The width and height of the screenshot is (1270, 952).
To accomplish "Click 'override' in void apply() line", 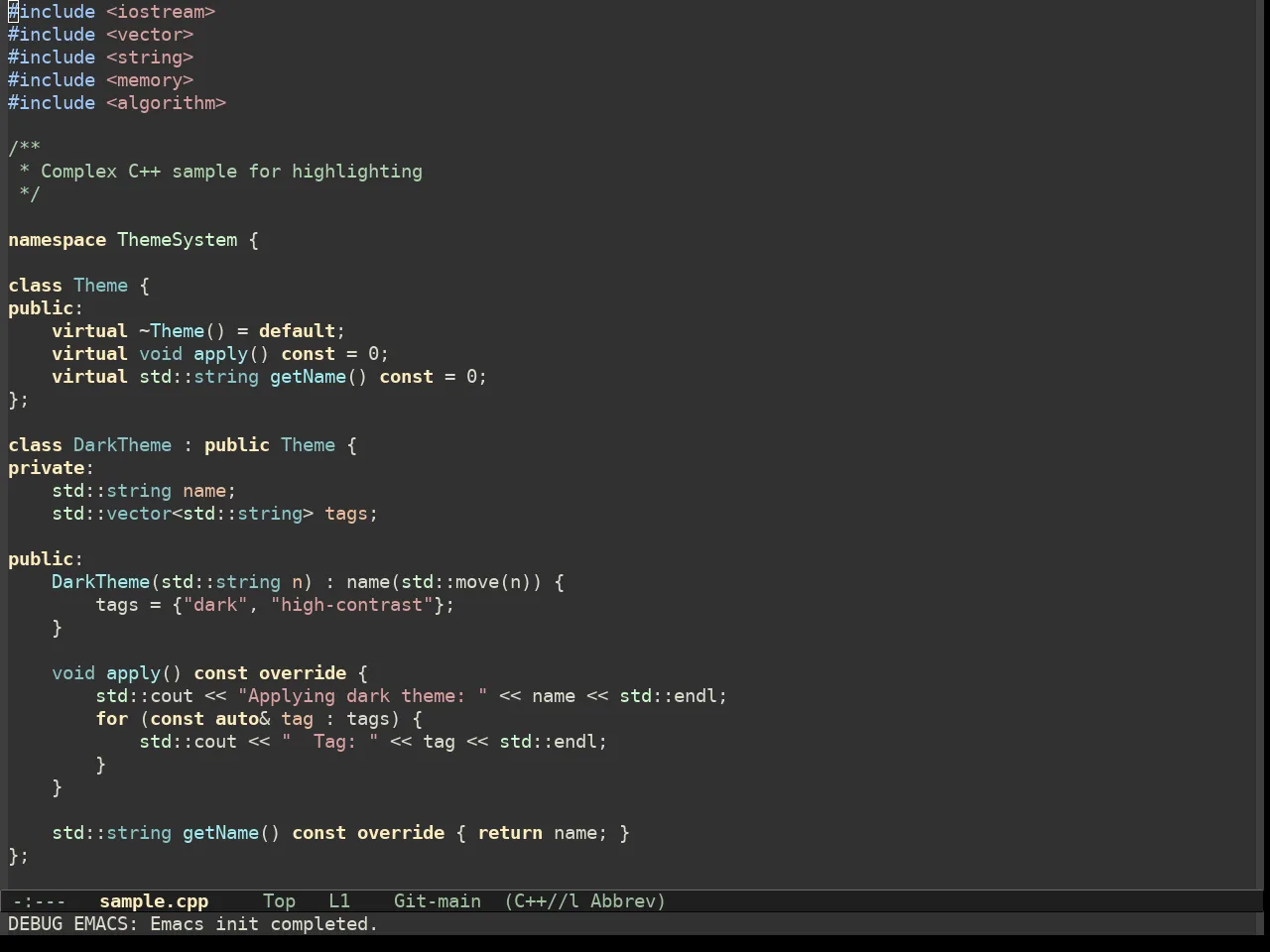I will 303,673.
